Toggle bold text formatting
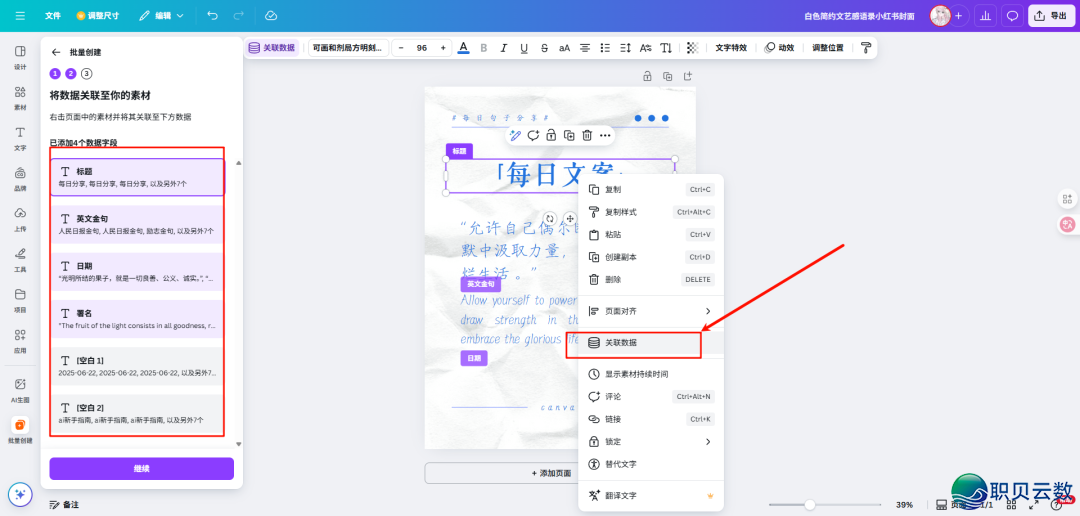Screen dimensions: 1080x516 coord(484,48)
